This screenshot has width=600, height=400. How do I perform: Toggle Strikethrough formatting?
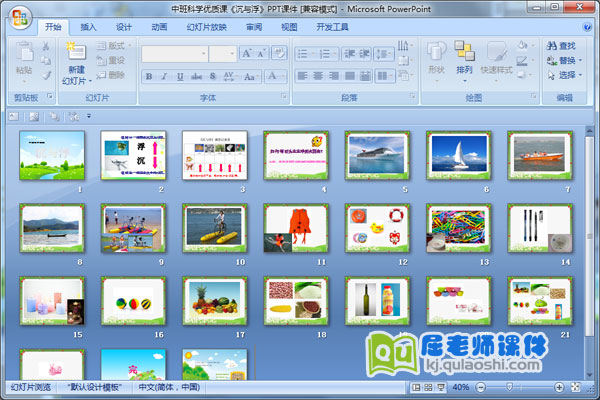(196, 77)
